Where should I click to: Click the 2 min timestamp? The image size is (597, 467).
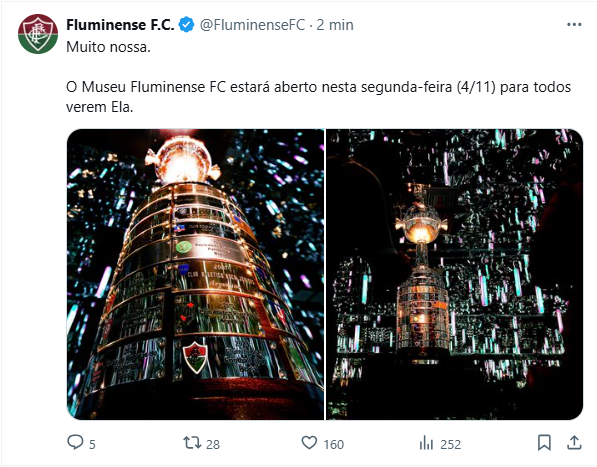(335, 25)
